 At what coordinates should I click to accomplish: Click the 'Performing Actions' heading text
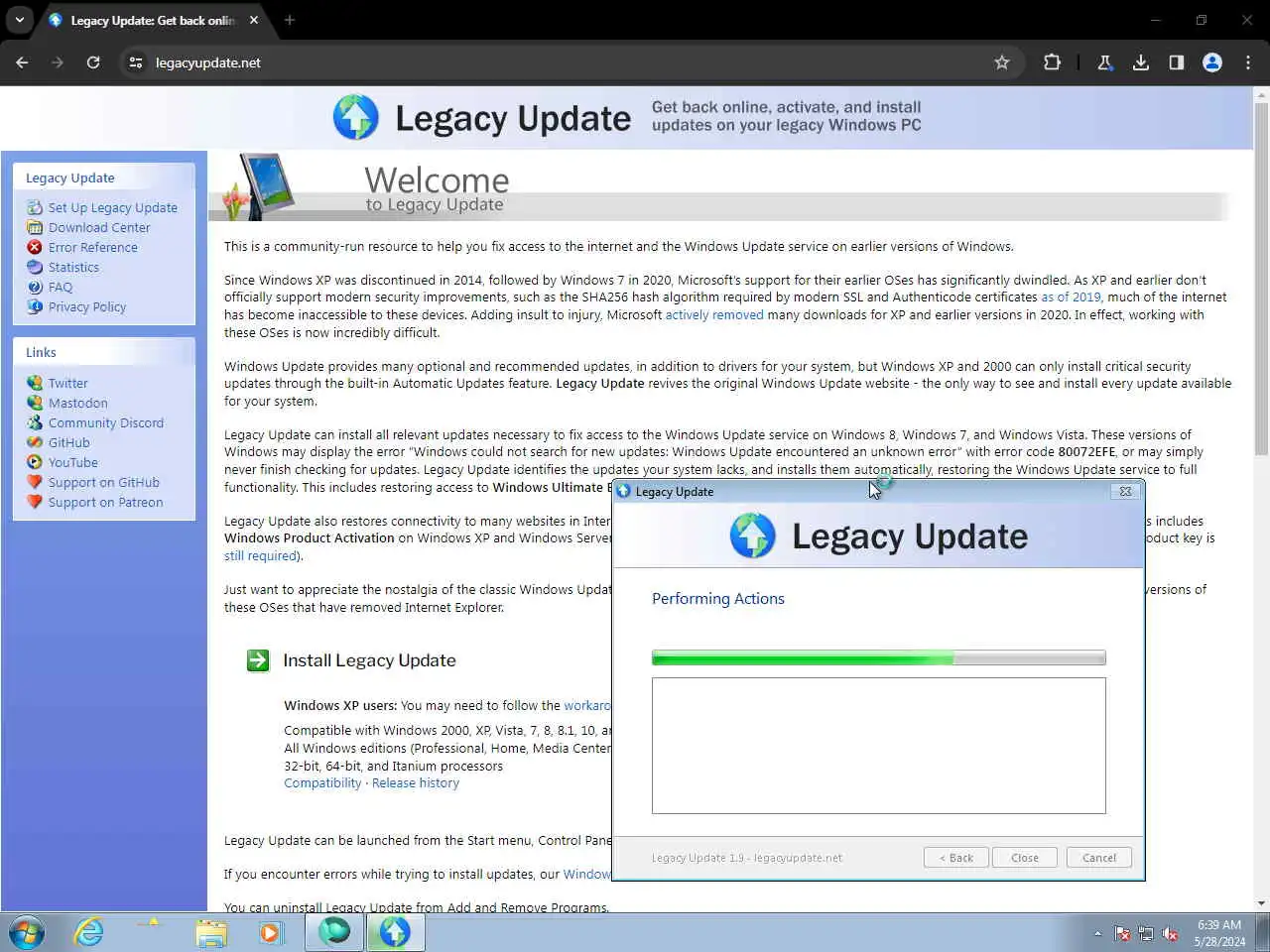point(718,598)
